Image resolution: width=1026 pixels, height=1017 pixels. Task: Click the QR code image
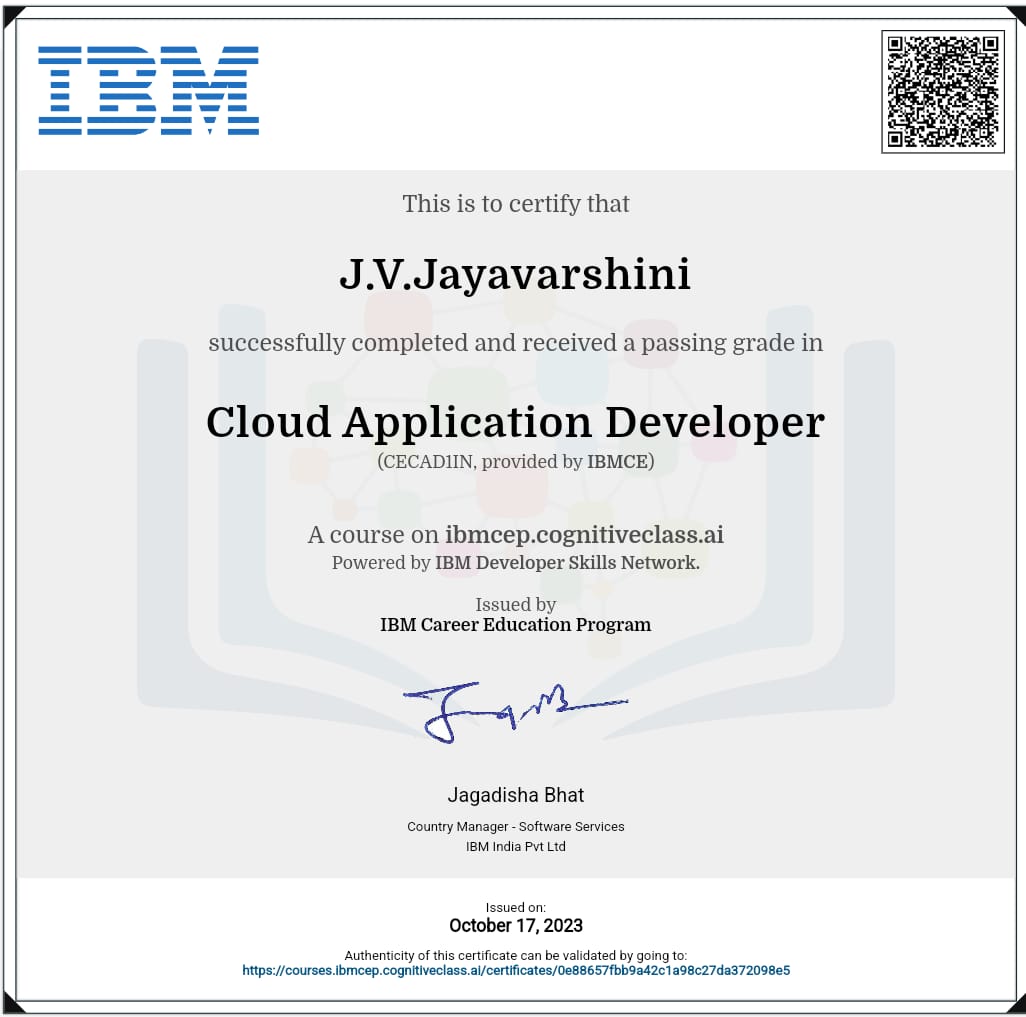tap(943, 92)
